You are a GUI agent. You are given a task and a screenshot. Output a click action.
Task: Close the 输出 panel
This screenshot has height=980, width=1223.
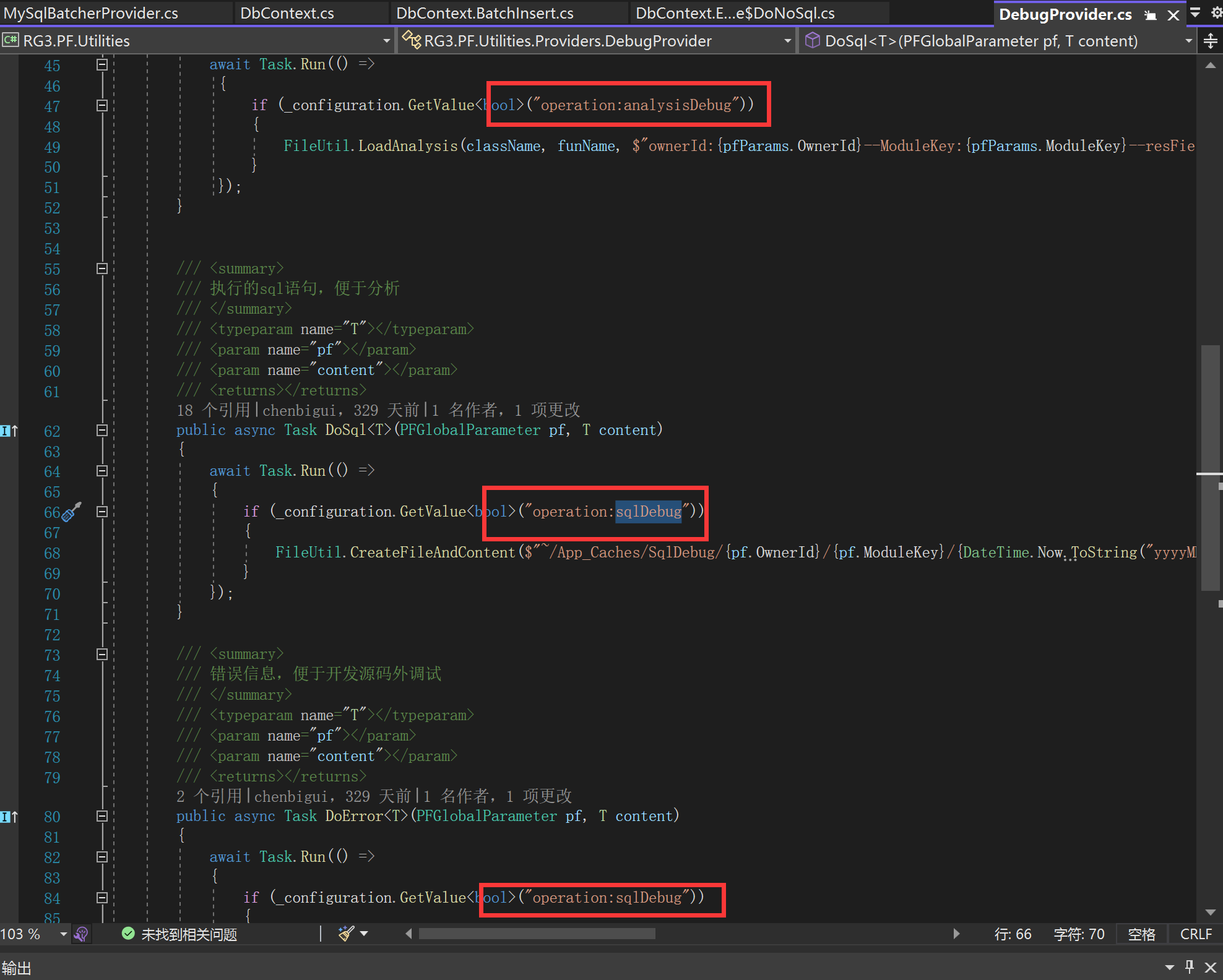[x=1211, y=967]
